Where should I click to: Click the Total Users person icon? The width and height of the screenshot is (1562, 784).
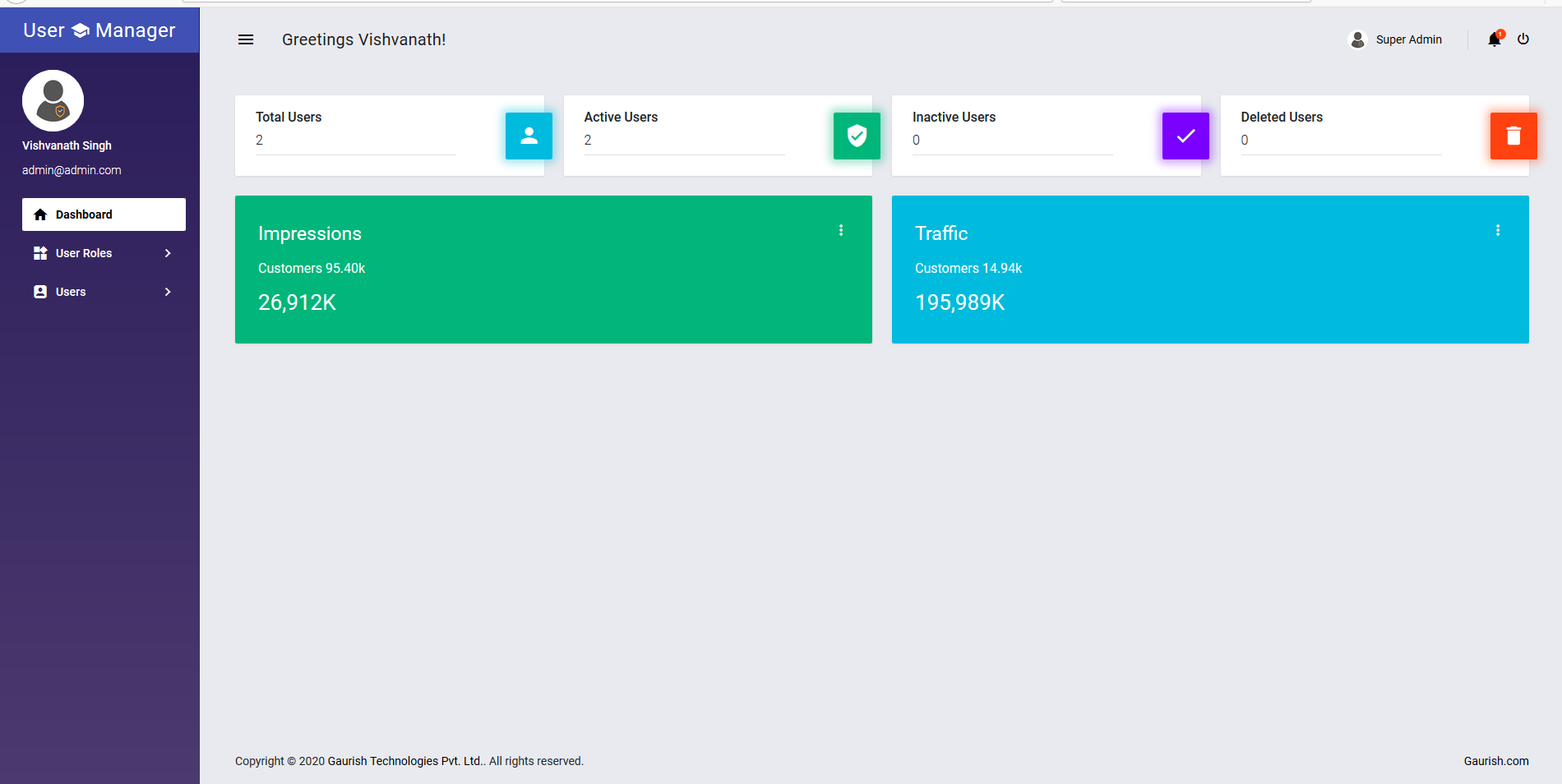tap(528, 136)
